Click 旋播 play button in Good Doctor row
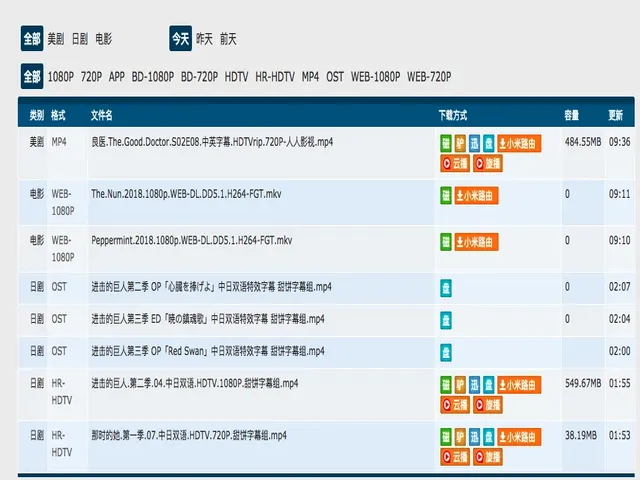This screenshot has width=640, height=480. coord(488,164)
